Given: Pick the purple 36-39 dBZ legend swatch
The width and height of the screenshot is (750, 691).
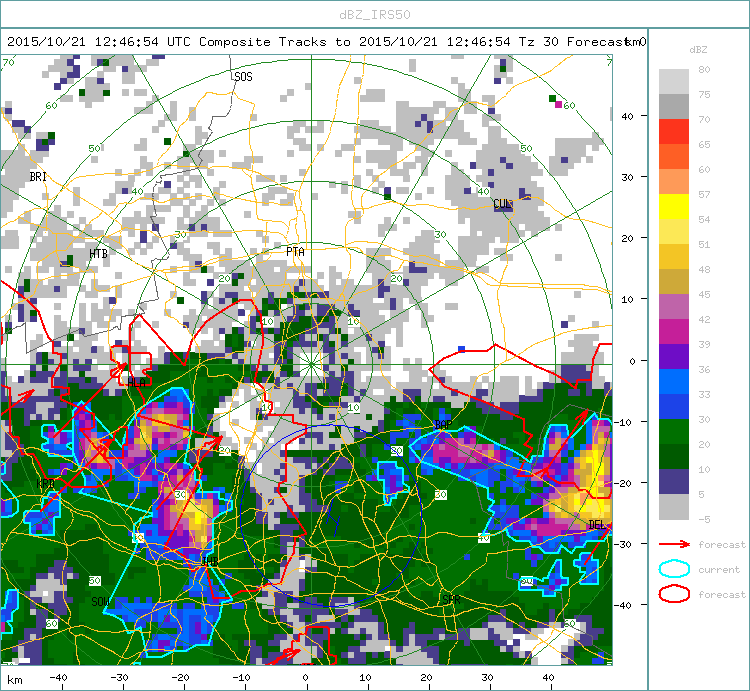Looking at the screenshot, I should (674, 357).
